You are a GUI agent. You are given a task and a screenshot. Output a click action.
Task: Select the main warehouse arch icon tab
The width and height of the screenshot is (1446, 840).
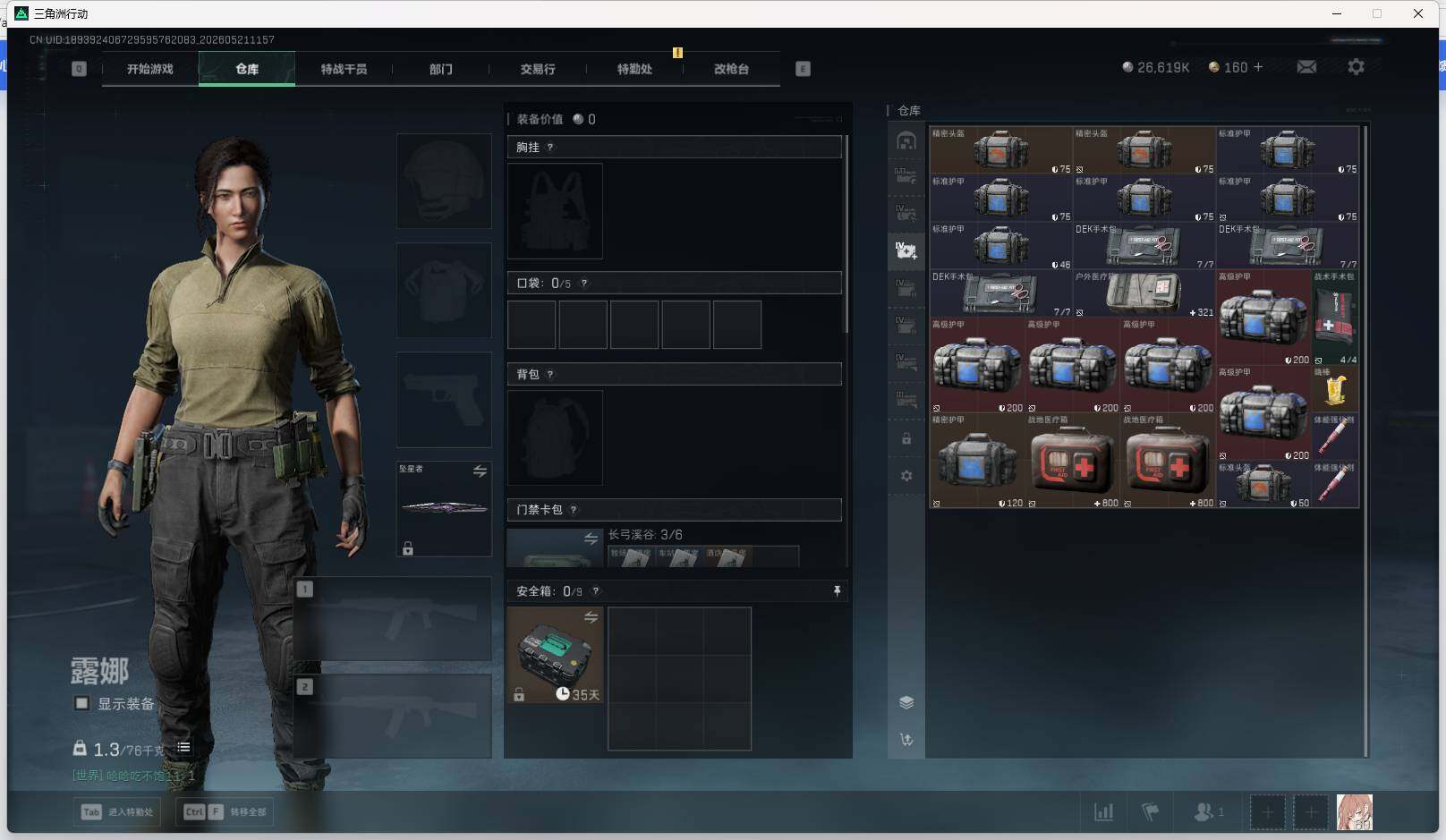pos(906,140)
